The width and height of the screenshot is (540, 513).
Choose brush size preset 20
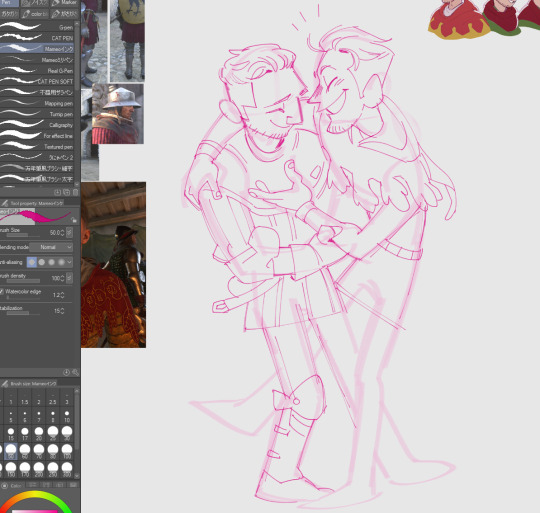click(39, 434)
